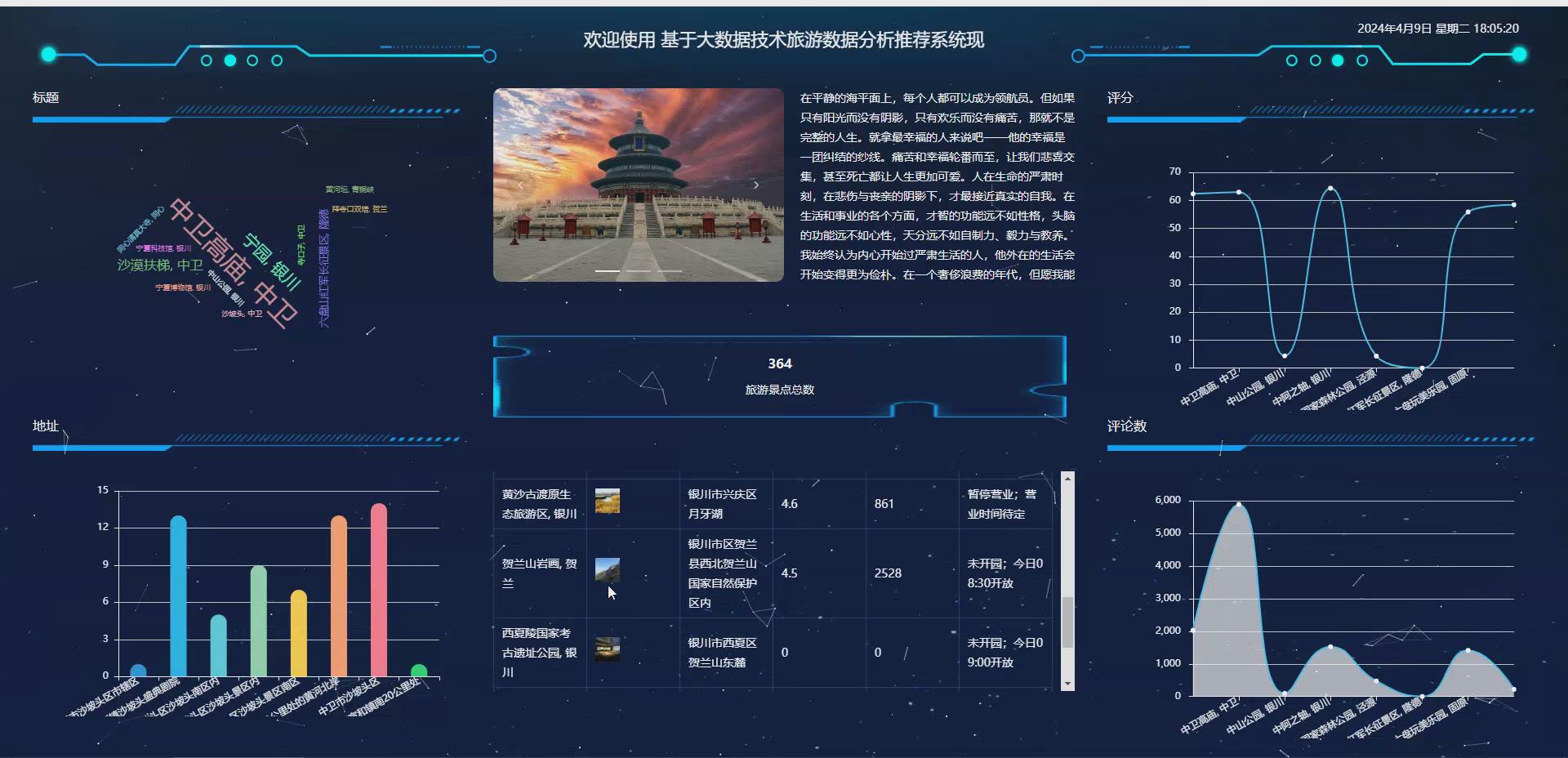Open the thumbnail for 西夏陵国家考古遗址公园

coord(608,649)
